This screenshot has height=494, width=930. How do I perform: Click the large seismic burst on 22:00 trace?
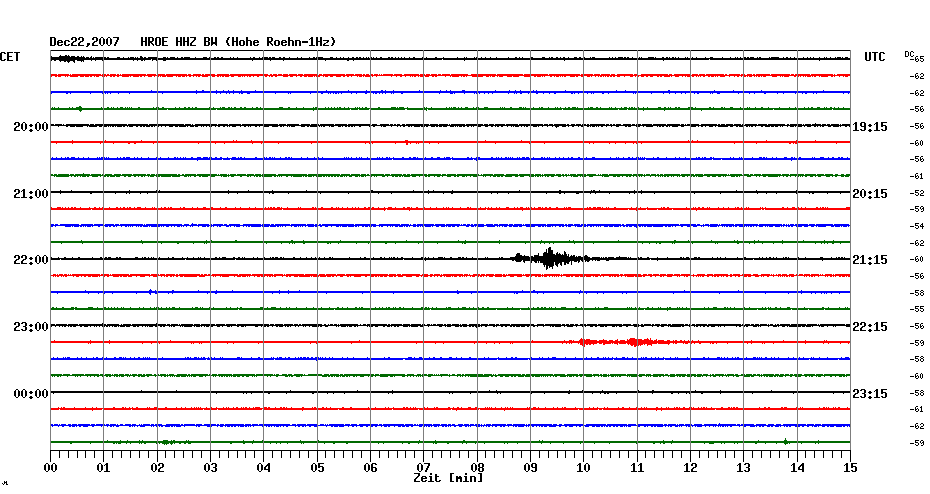coord(550,259)
